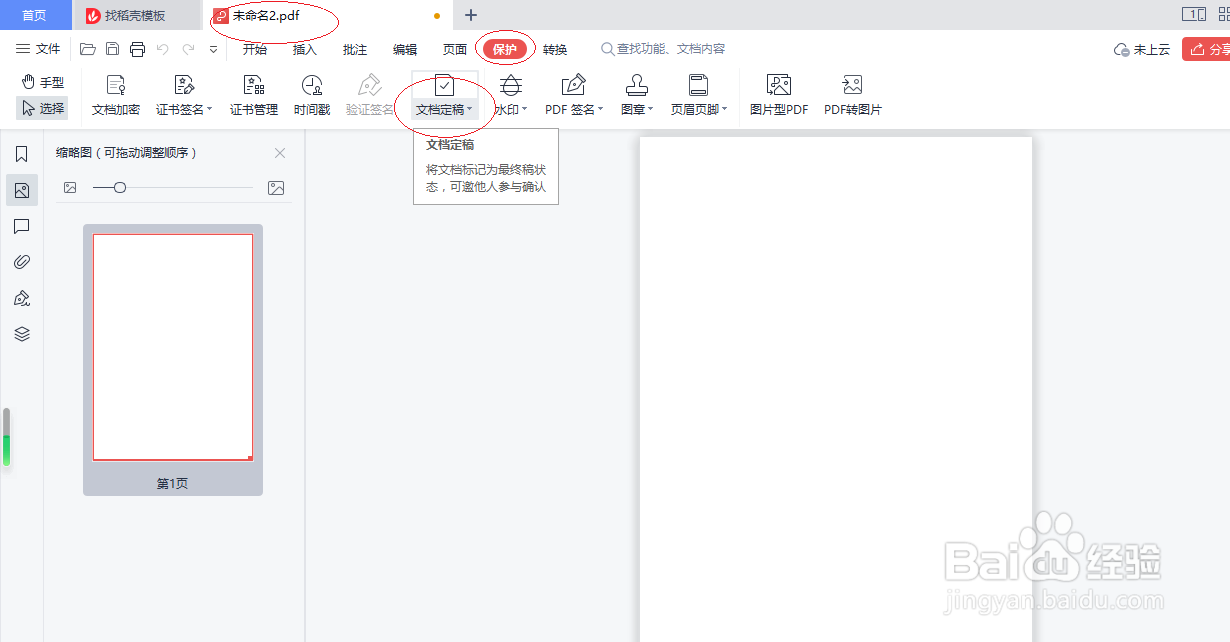The width and height of the screenshot is (1230, 642).
Task: Switch to the 批注 ribbon tab
Action: [x=355, y=49]
